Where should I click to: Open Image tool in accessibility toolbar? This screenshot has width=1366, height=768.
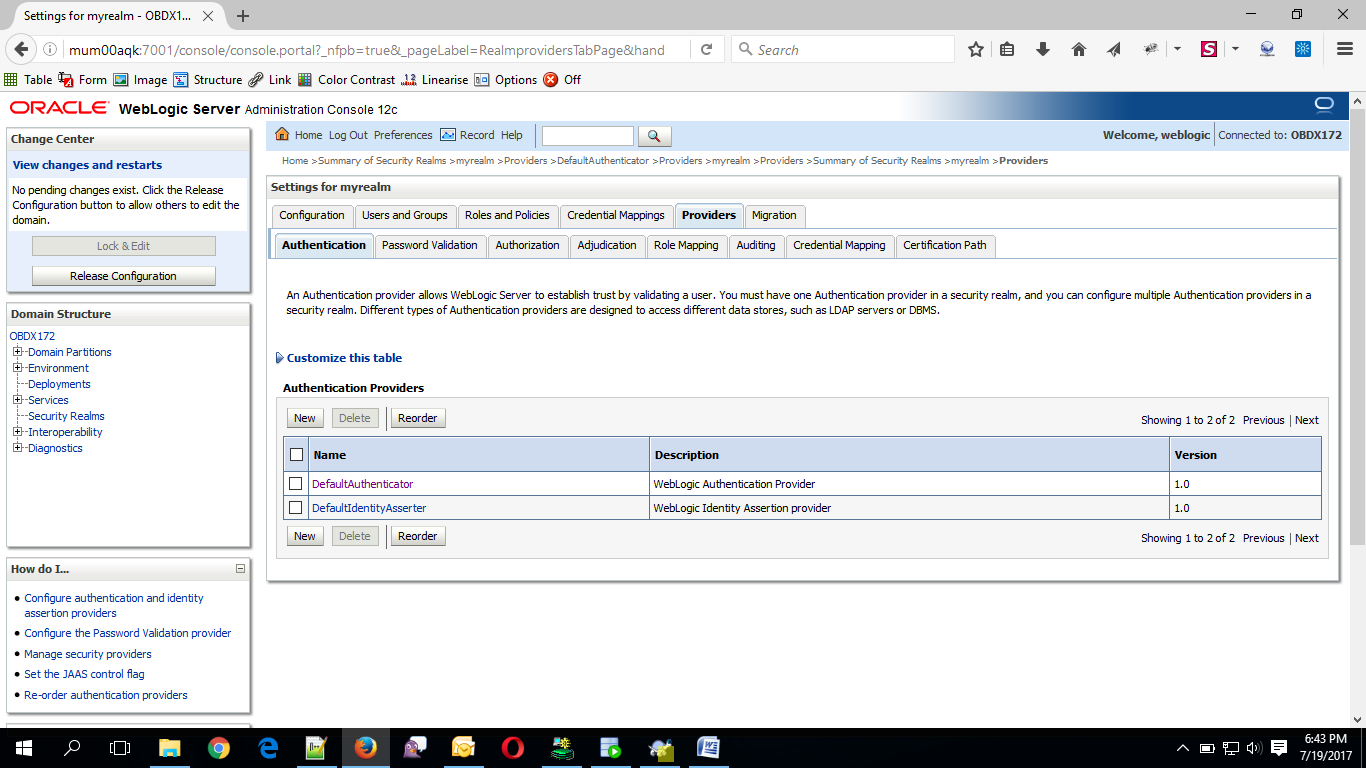140,79
